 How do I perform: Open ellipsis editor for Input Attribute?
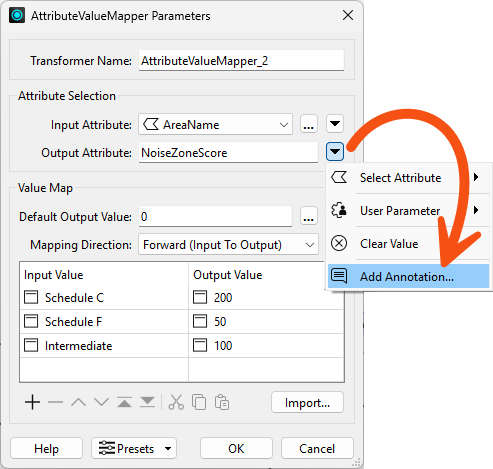point(309,124)
